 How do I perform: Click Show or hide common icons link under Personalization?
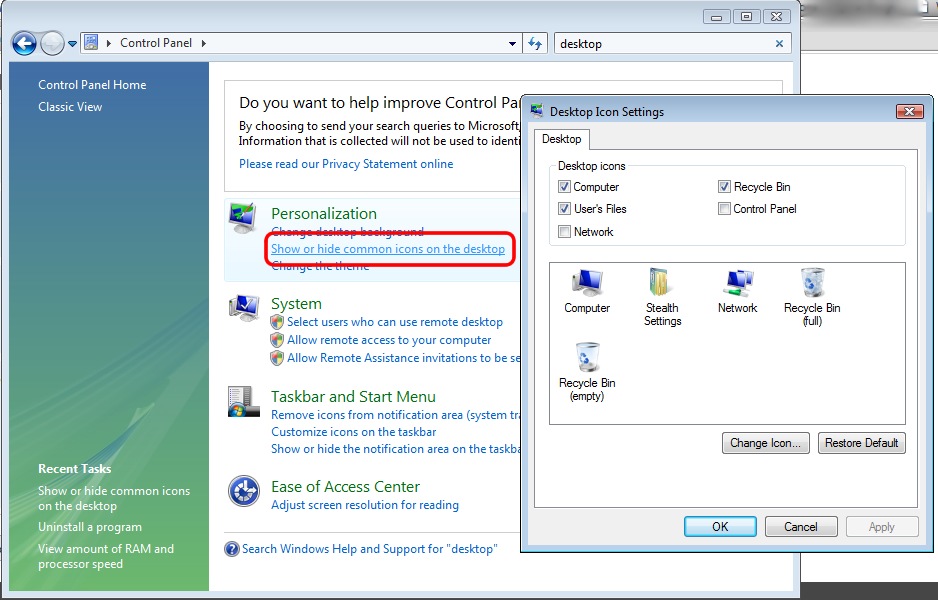point(388,249)
